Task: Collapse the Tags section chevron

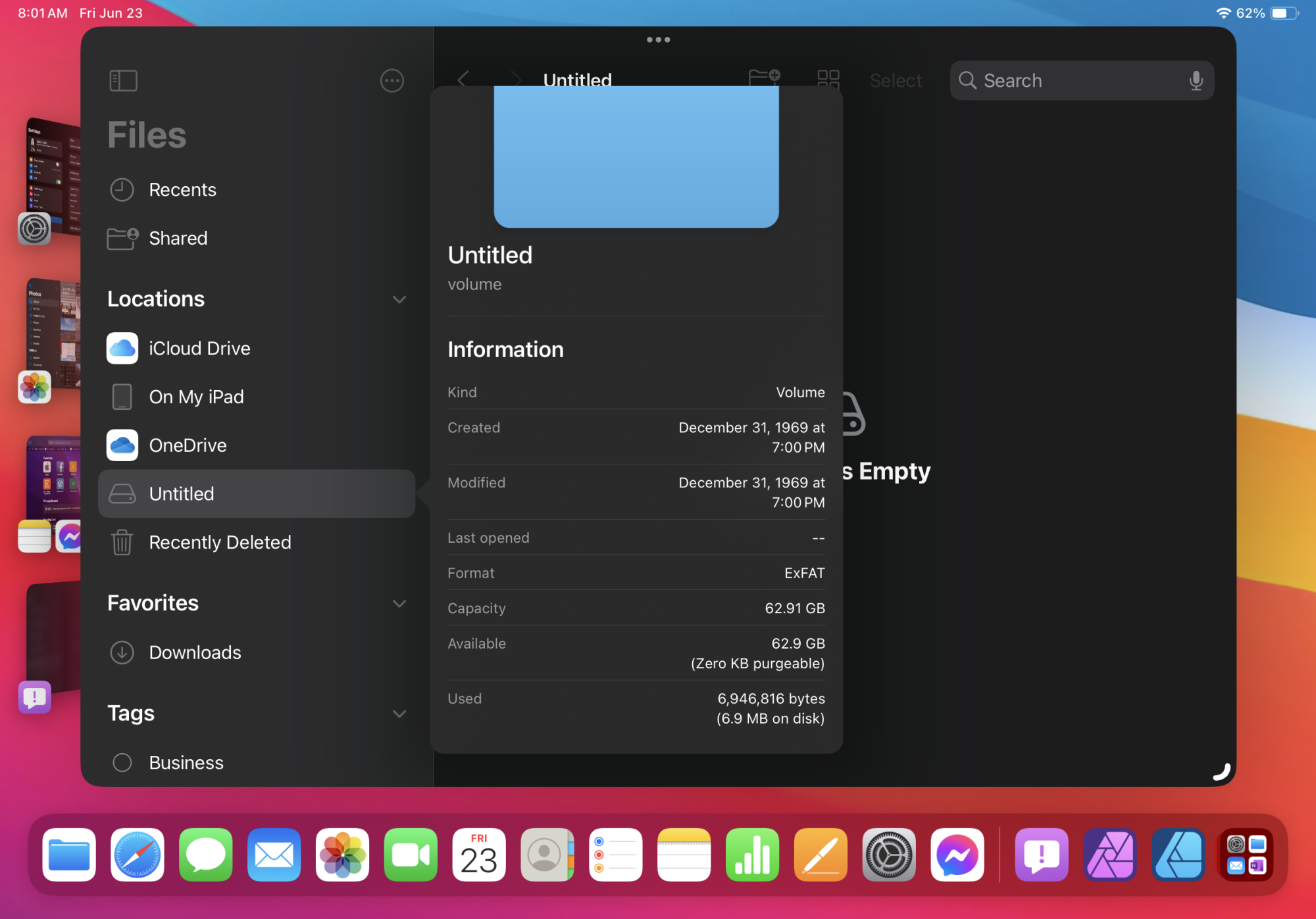Action: 399,714
